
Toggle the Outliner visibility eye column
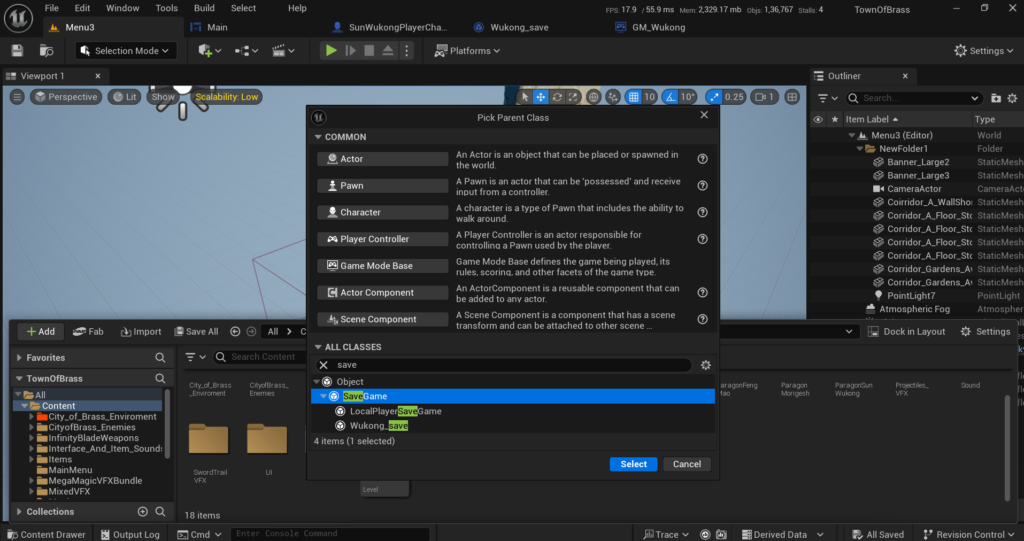coord(818,120)
